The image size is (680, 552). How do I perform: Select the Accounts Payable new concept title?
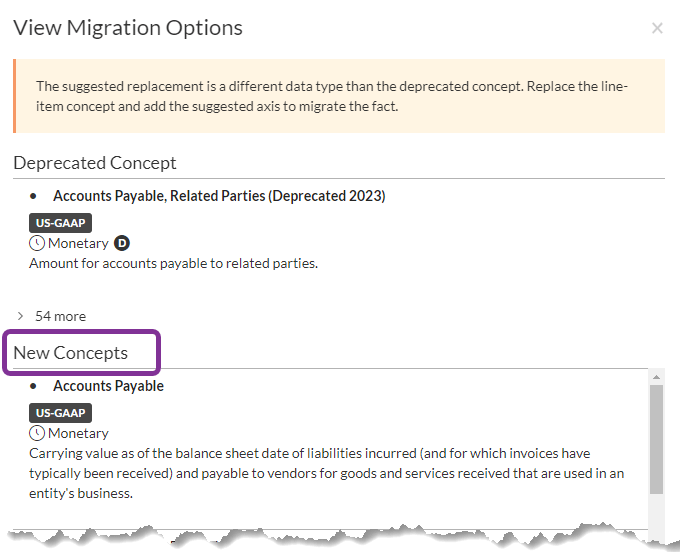coord(108,386)
